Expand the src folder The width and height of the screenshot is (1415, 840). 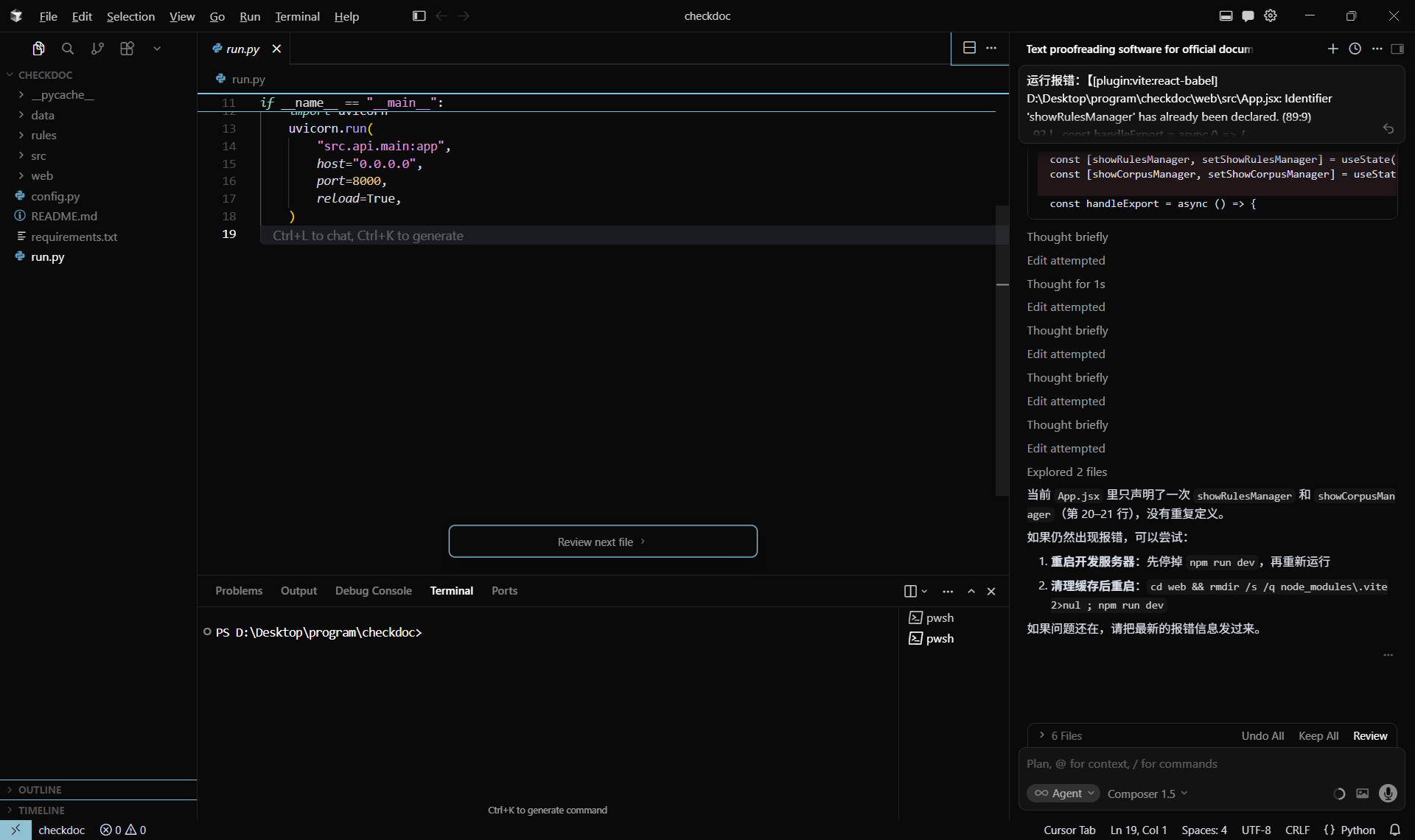click(x=38, y=155)
